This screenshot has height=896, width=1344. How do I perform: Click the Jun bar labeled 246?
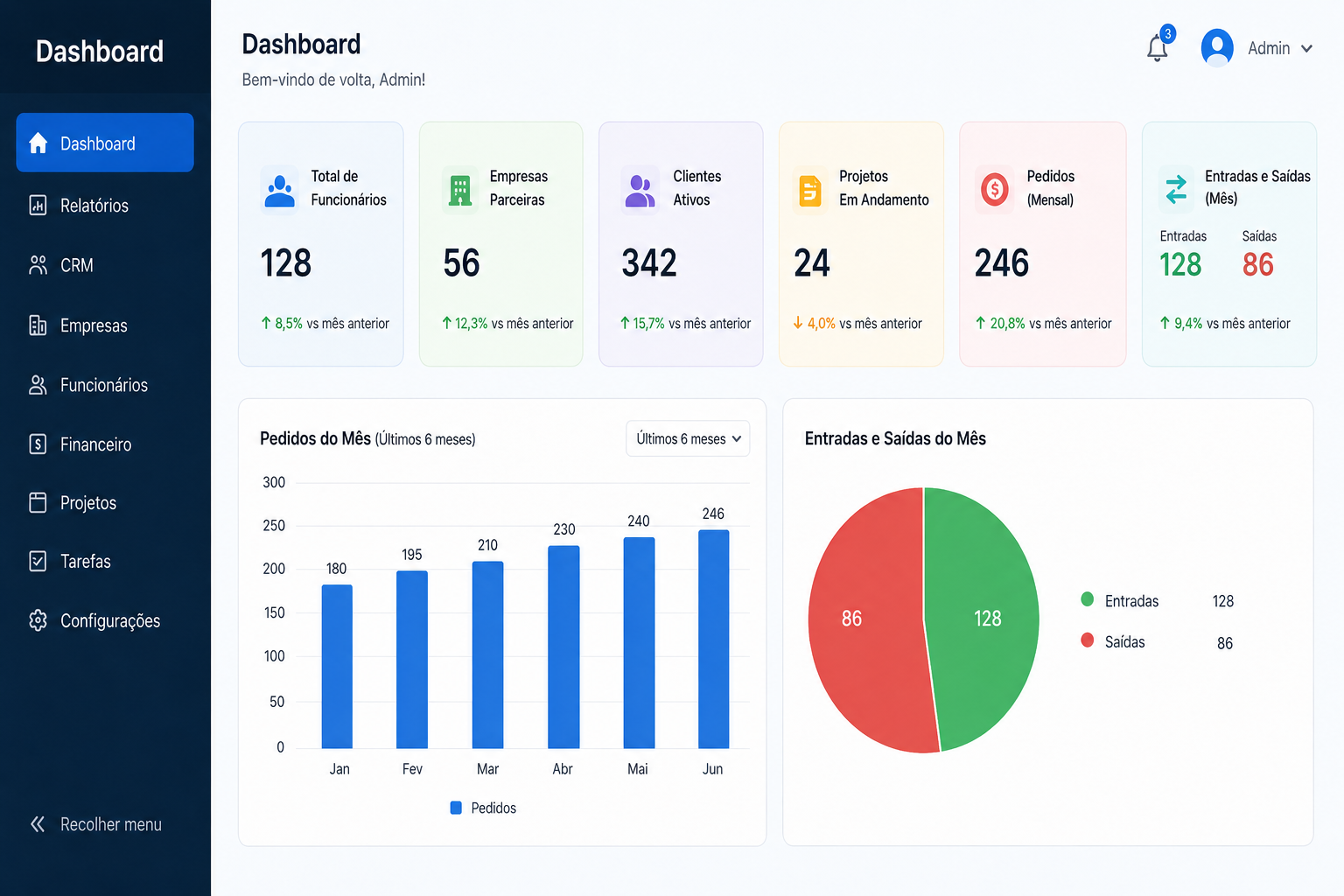tap(714, 639)
